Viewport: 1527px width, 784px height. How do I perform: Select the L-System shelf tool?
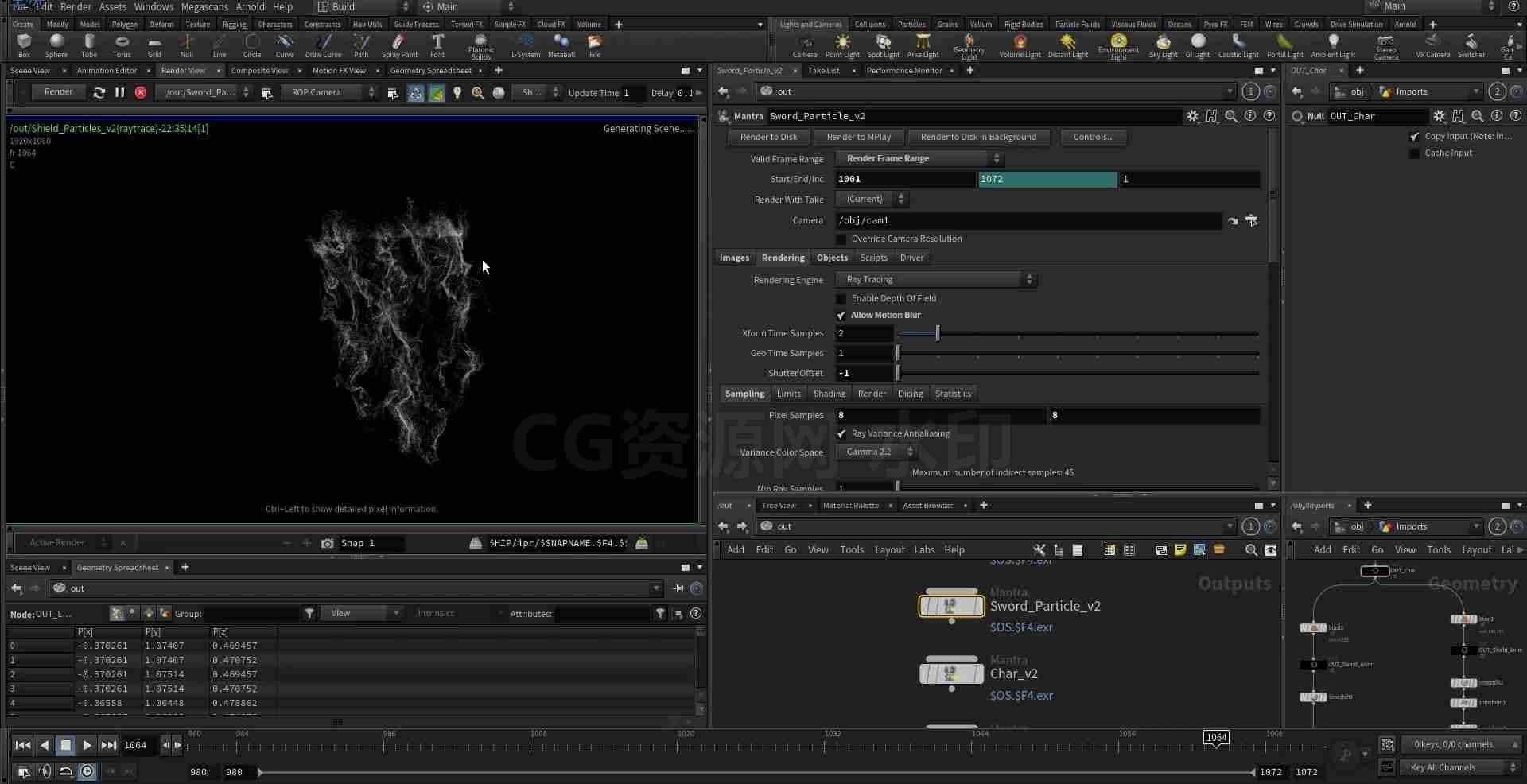point(525,45)
